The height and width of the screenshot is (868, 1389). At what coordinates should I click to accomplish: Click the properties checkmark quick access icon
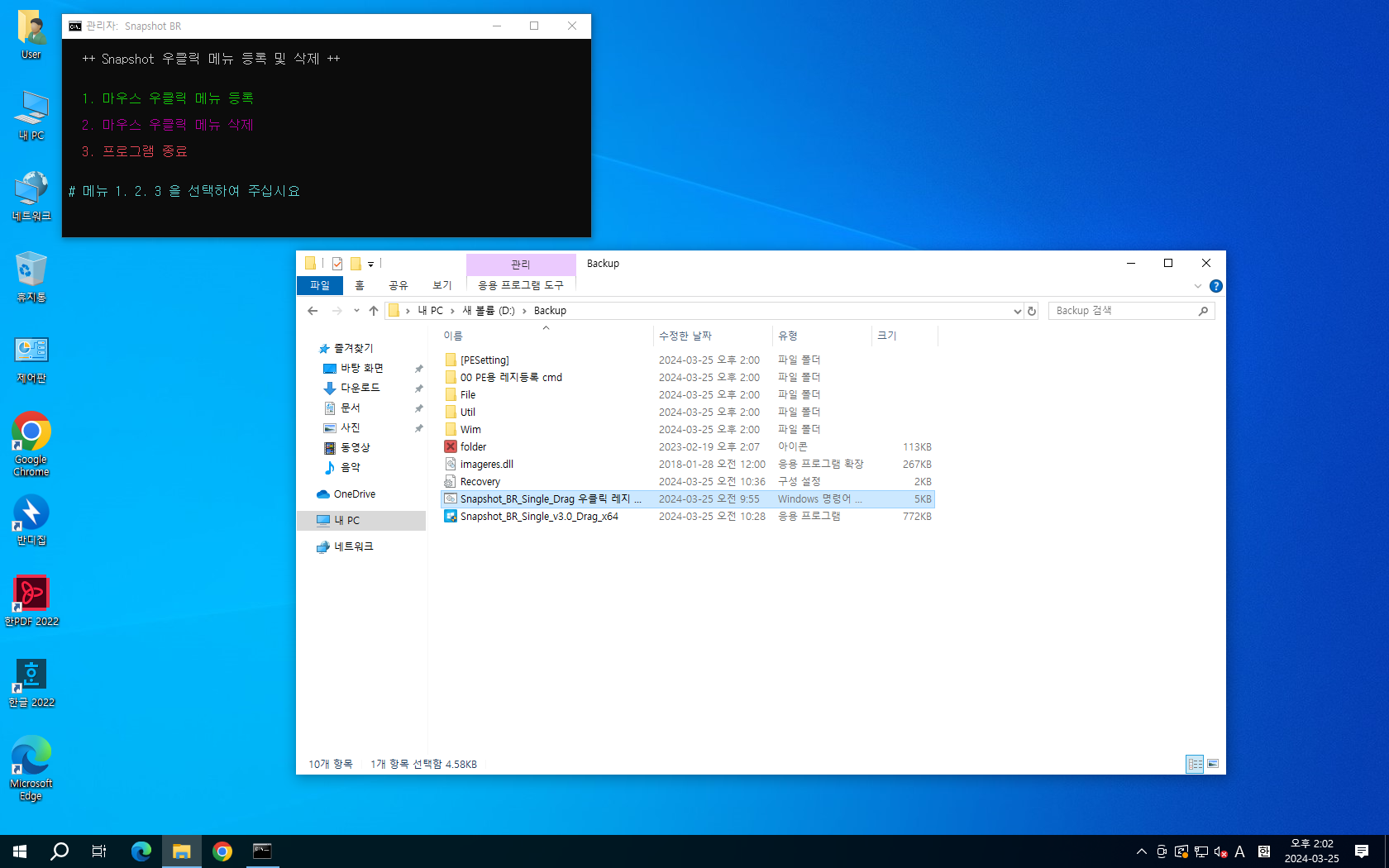[x=337, y=264]
